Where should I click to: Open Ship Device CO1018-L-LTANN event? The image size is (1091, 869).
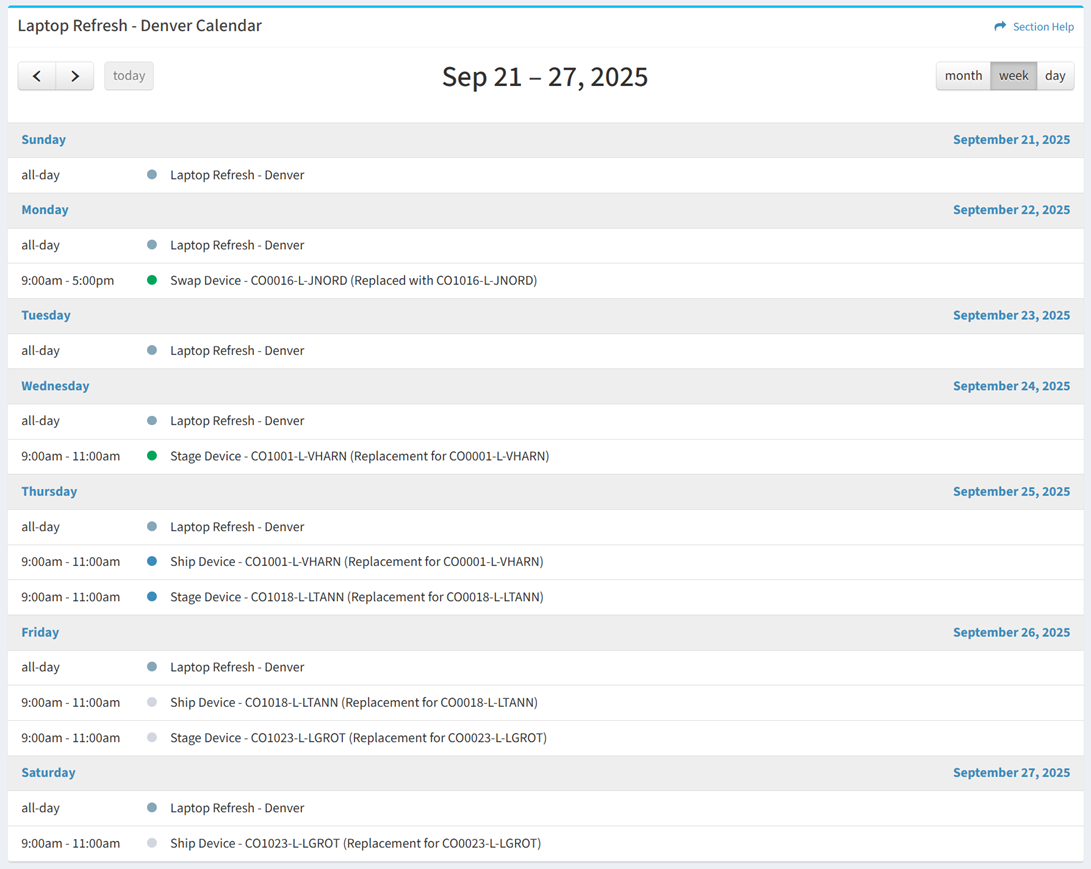point(354,703)
